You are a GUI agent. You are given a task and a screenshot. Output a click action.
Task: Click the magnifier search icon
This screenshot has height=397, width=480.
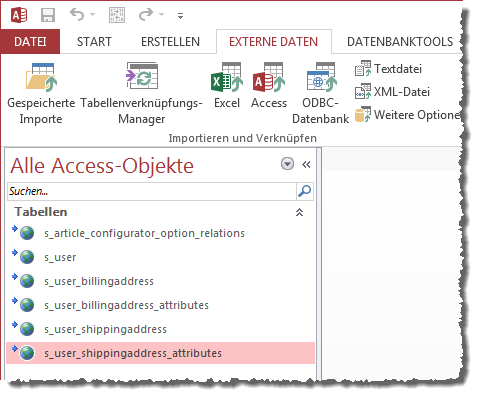coord(305,191)
